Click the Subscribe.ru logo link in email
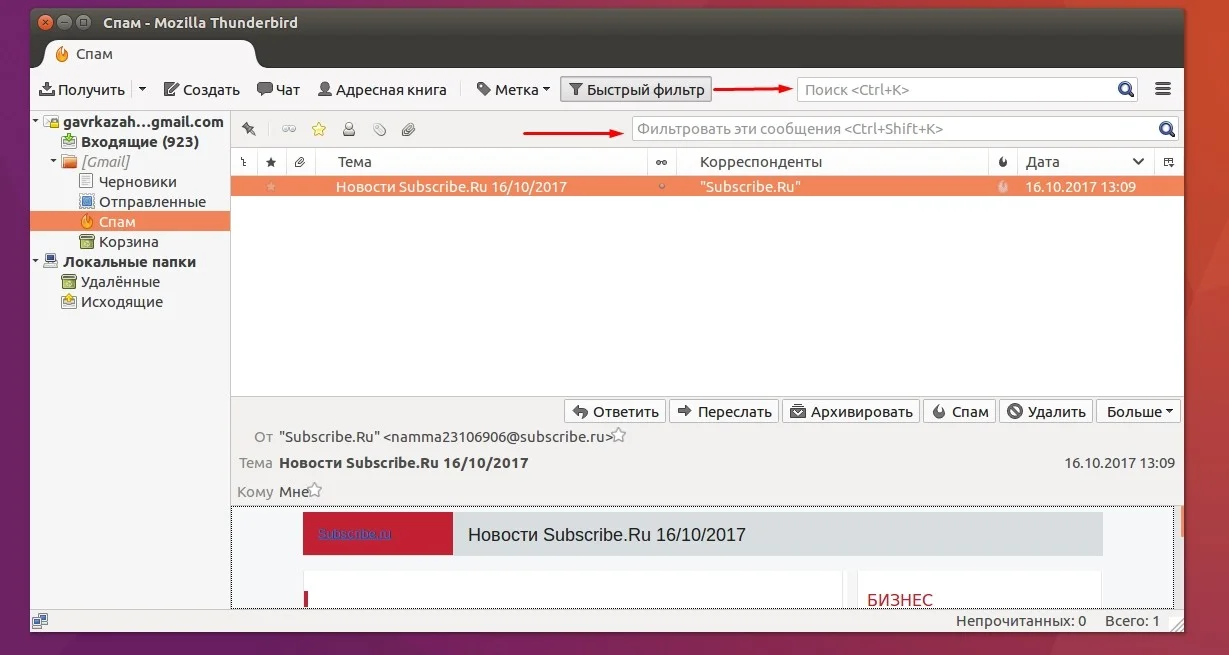This screenshot has height=655, width=1229. click(x=355, y=534)
